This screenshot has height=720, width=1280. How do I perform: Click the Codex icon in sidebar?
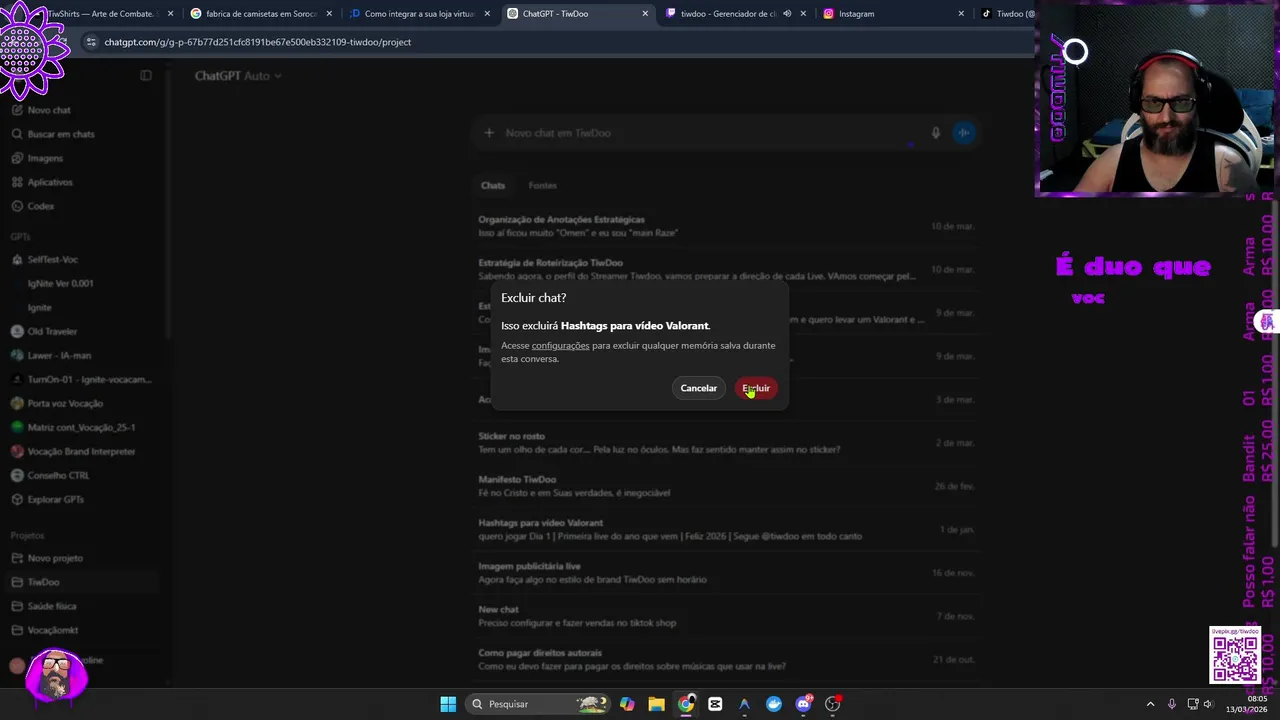click(x=17, y=206)
